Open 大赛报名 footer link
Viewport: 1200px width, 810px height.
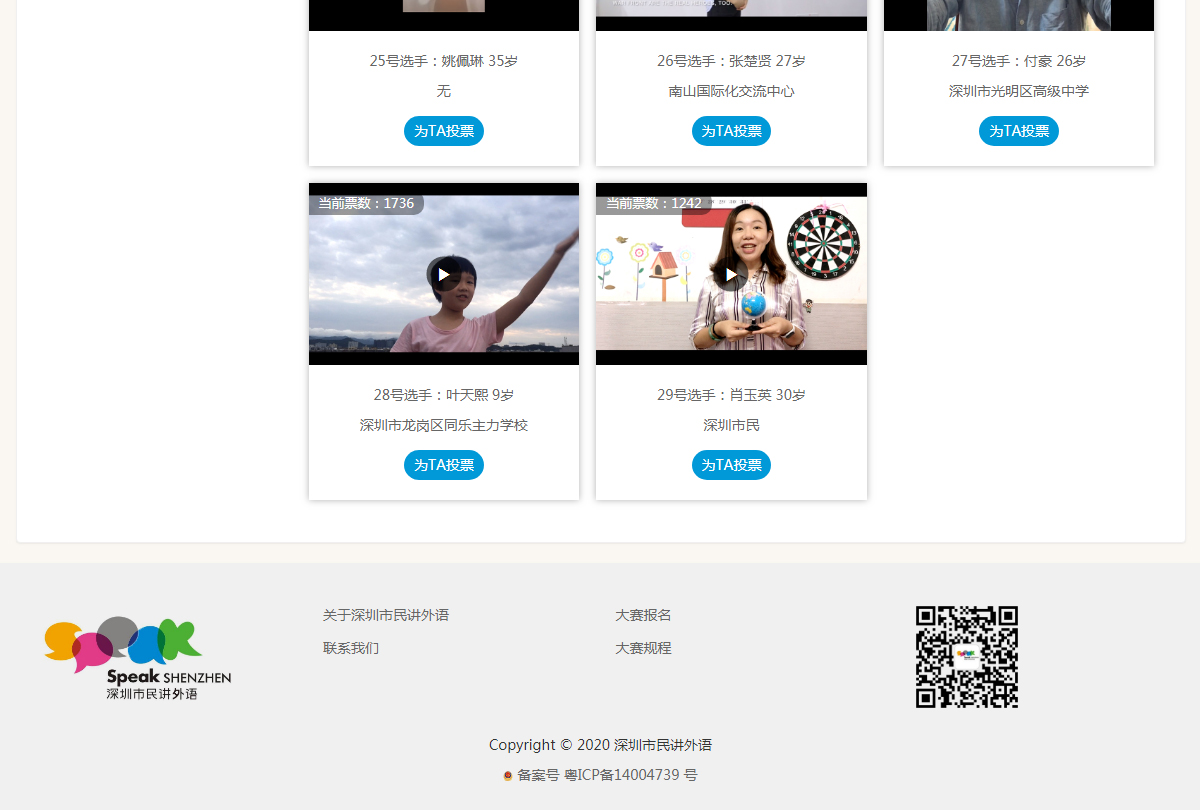(x=643, y=615)
